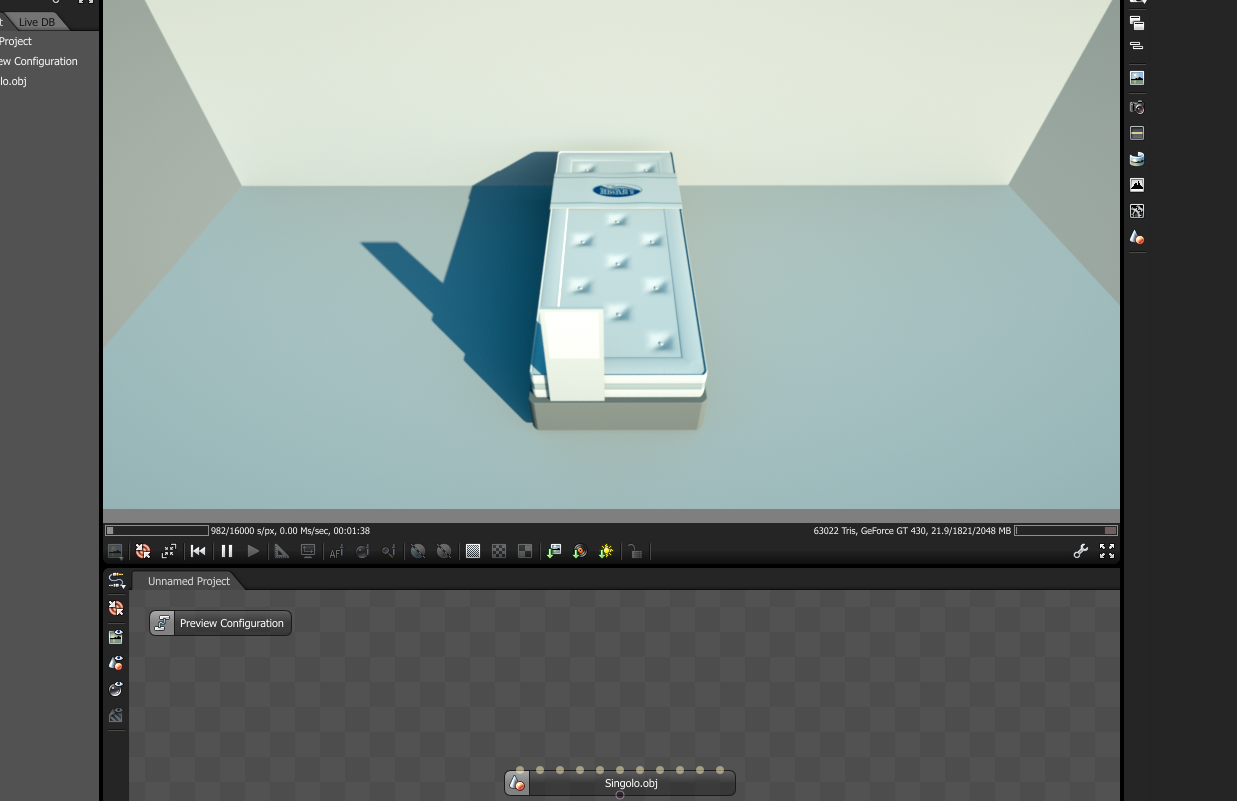The width and height of the screenshot is (1237, 801).
Task: Click the recenter view target icon in render toolbar
Action: pos(169,551)
